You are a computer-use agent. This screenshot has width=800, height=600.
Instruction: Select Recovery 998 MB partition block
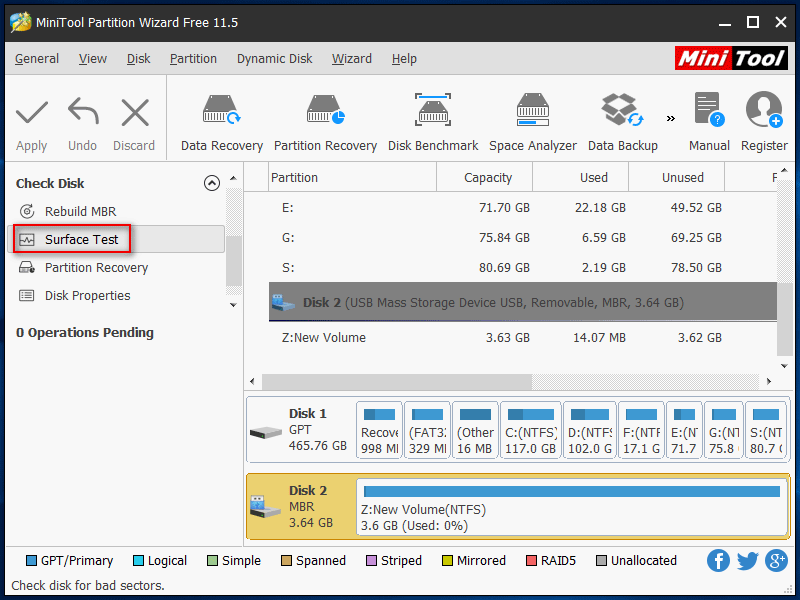[380, 431]
